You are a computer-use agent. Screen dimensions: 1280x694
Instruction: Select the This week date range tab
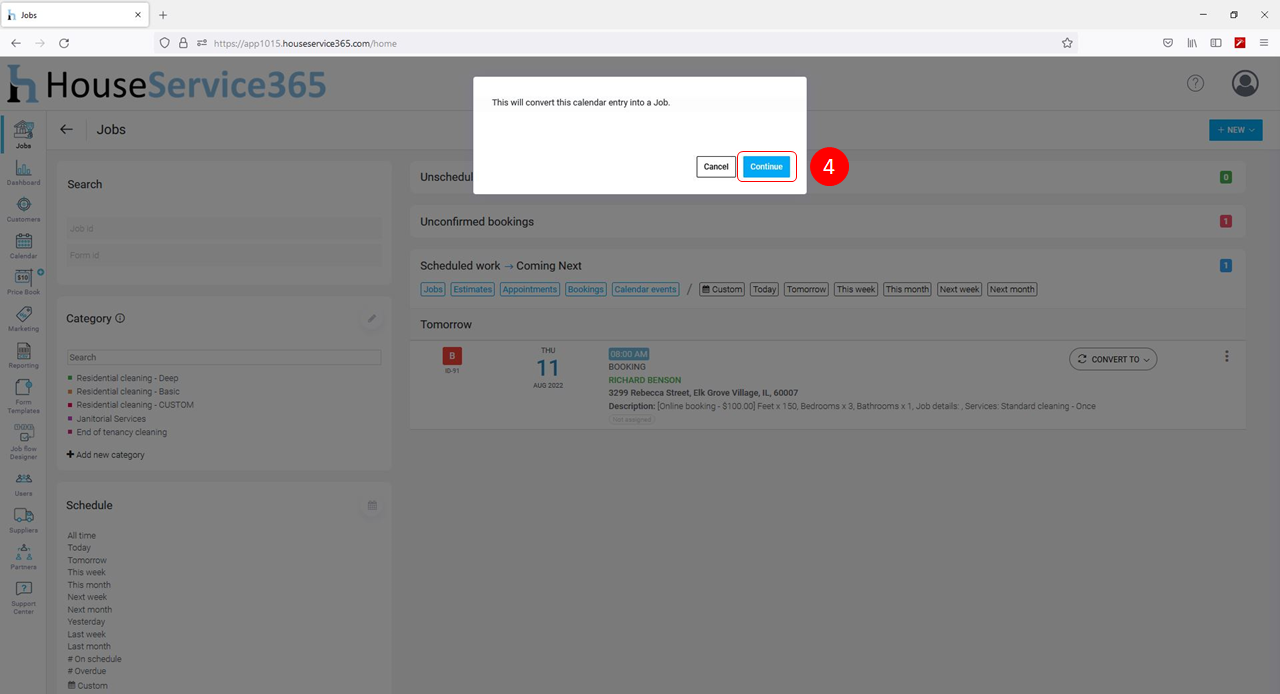coord(856,289)
